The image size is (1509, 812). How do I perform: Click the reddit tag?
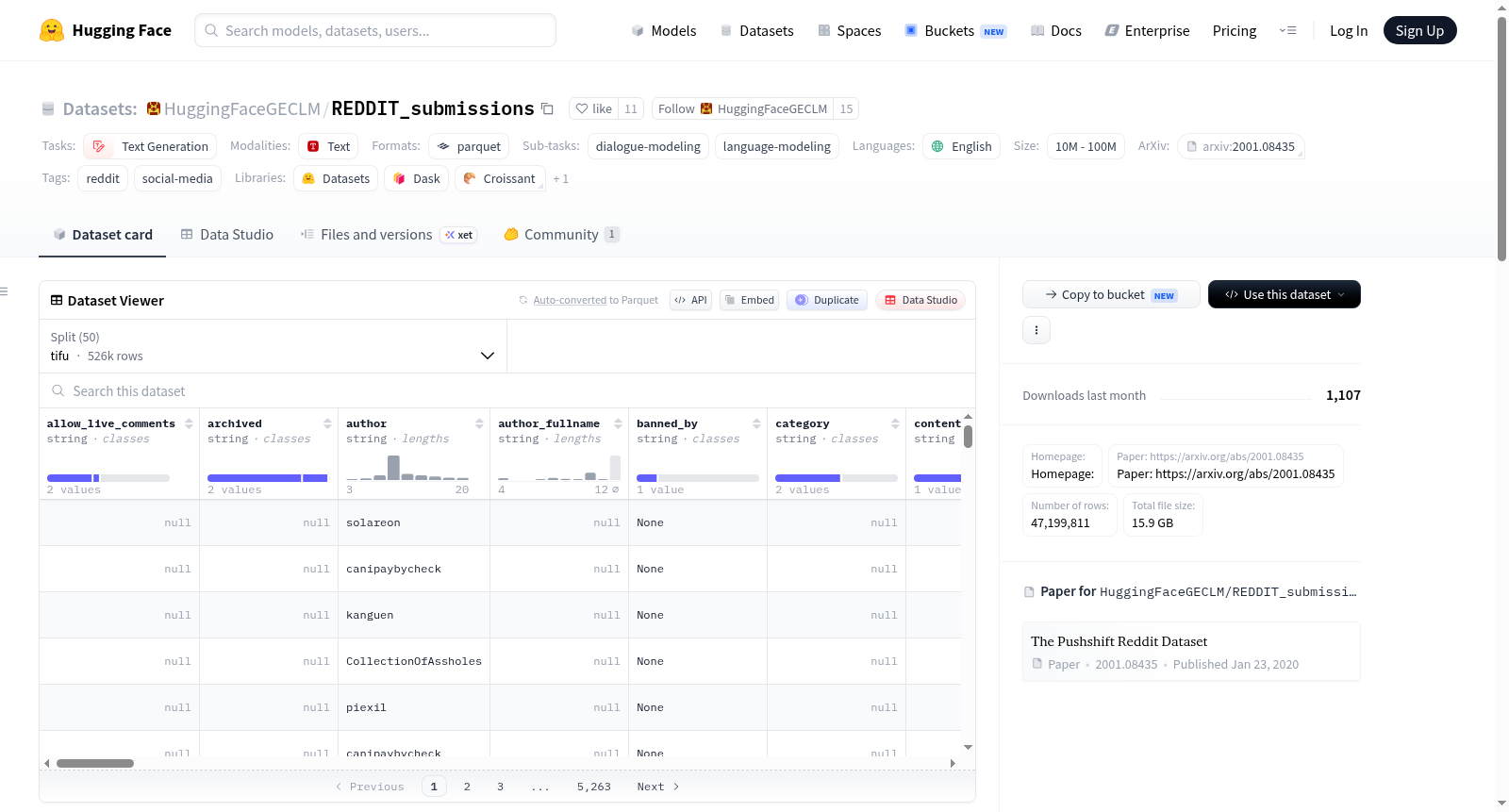coord(103,178)
